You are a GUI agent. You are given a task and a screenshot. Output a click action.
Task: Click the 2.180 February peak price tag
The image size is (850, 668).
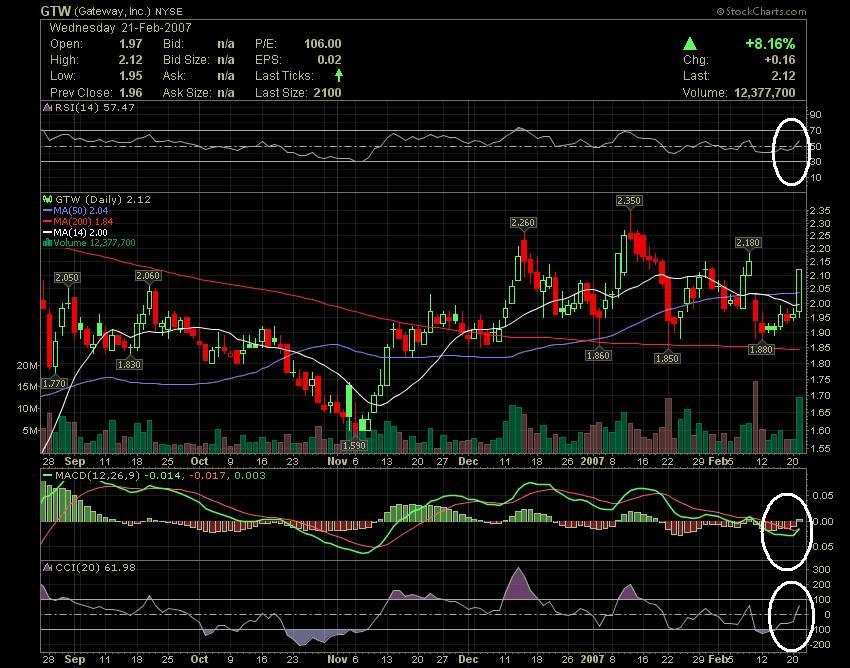[x=748, y=242]
